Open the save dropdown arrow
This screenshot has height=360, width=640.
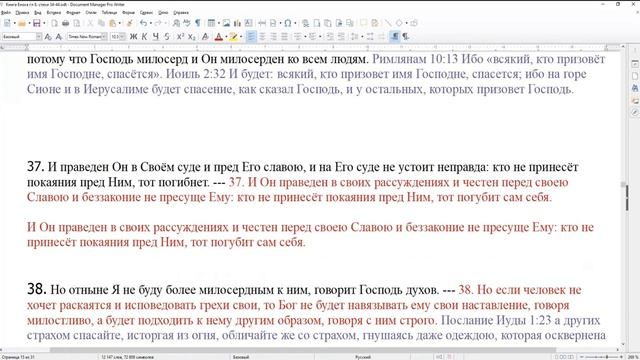click(44, 23)
